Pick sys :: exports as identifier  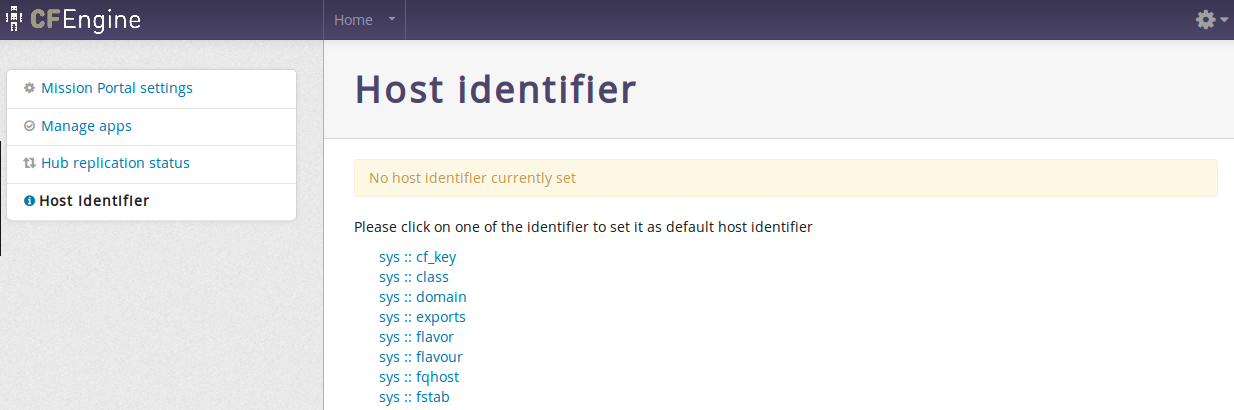point(422,317)
